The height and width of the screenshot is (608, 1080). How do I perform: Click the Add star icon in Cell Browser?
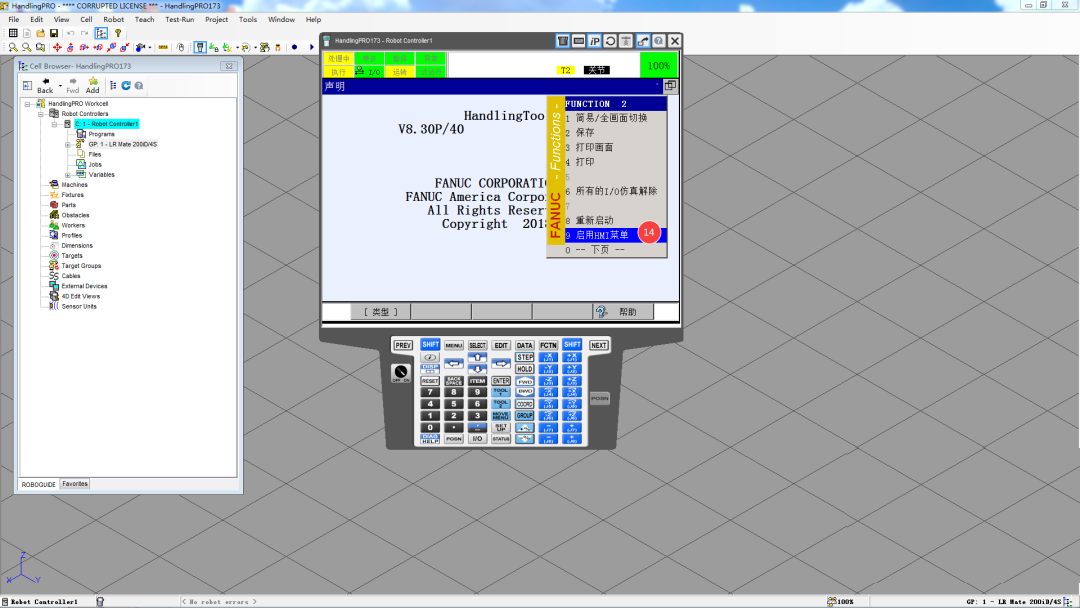click(x=92, y=85)
